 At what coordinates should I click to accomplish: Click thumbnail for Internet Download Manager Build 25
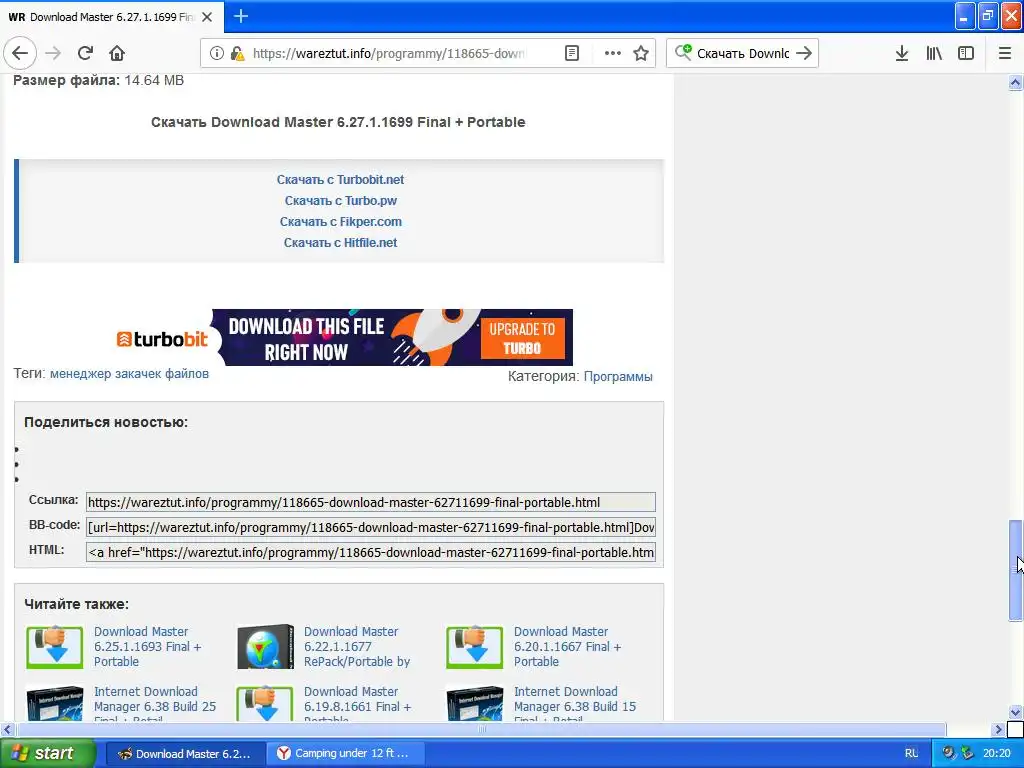55,703
